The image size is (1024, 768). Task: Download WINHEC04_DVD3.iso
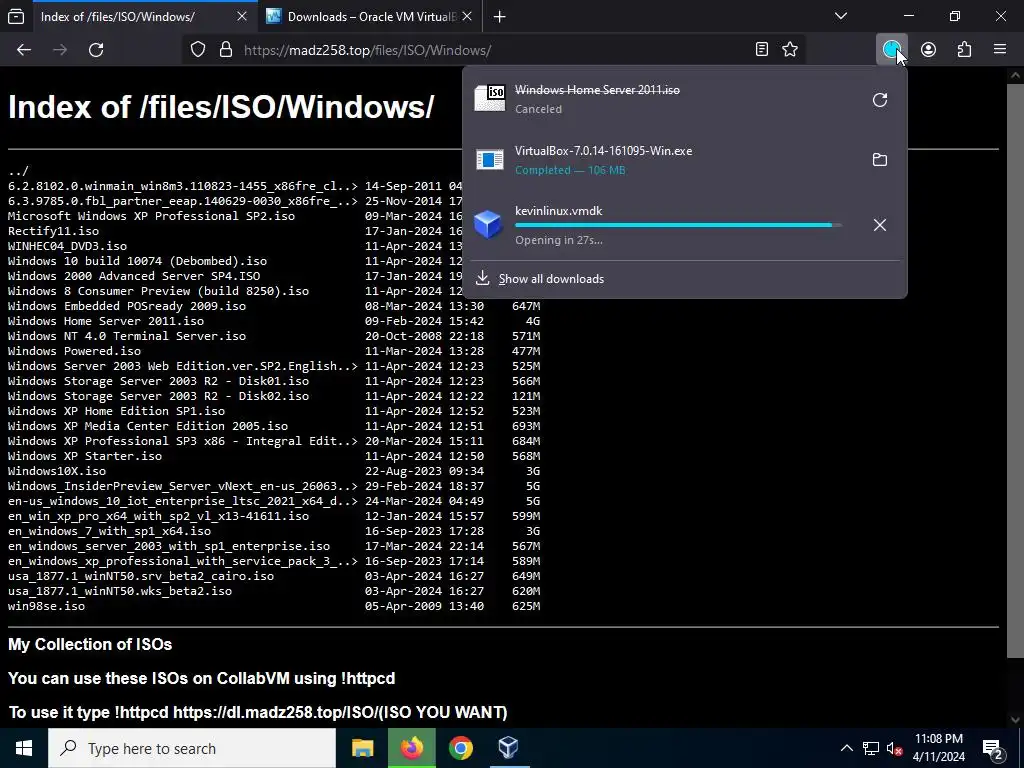[67, 246]
